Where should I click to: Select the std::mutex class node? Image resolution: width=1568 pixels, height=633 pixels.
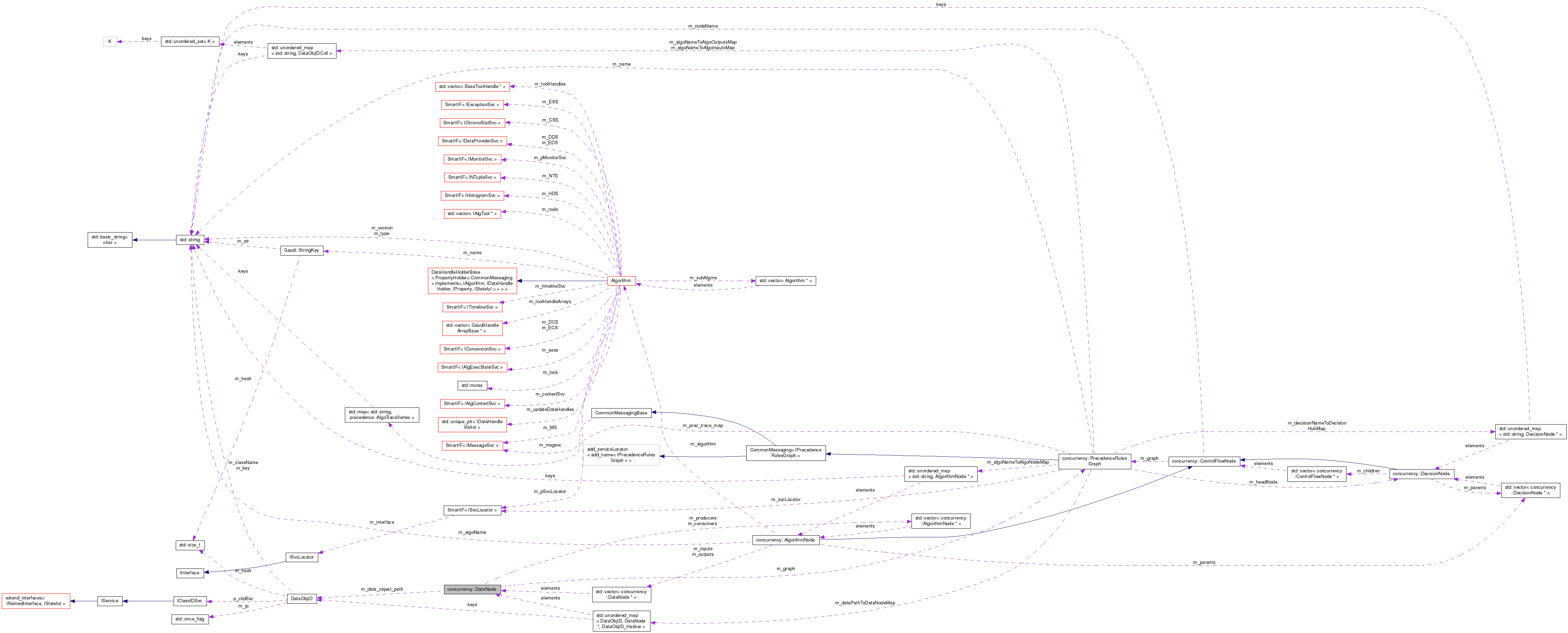point(472,385)
